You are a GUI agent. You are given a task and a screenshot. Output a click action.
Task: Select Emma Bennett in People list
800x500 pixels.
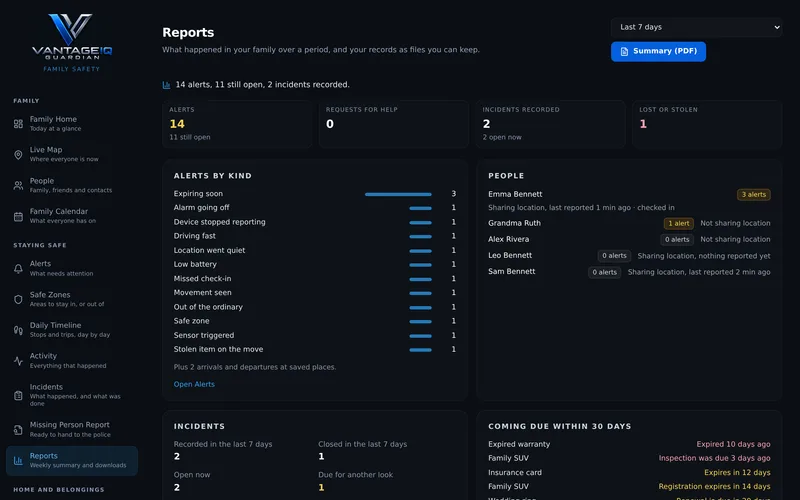tap(515, 194)
